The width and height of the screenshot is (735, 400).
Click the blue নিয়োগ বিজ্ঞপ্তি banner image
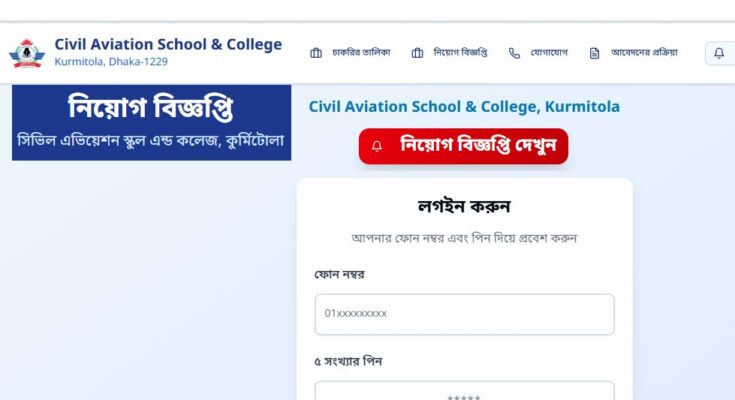tap(151, 122)
